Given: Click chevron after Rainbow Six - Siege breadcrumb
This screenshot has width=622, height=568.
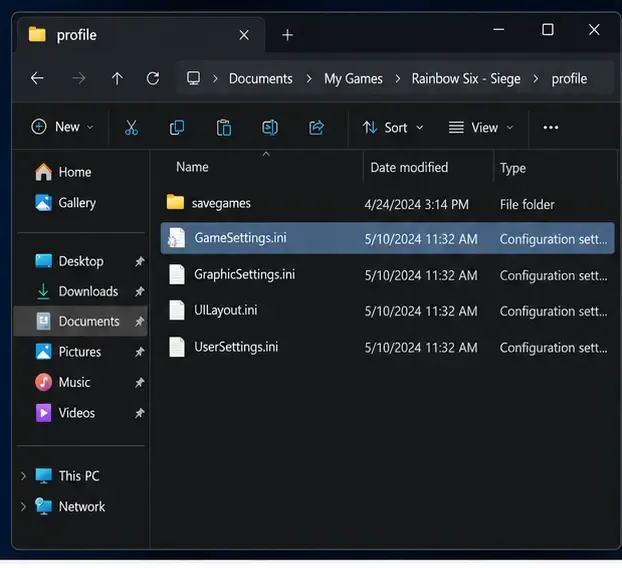Looking at the screenshot, I should click(x=536, y=79).
